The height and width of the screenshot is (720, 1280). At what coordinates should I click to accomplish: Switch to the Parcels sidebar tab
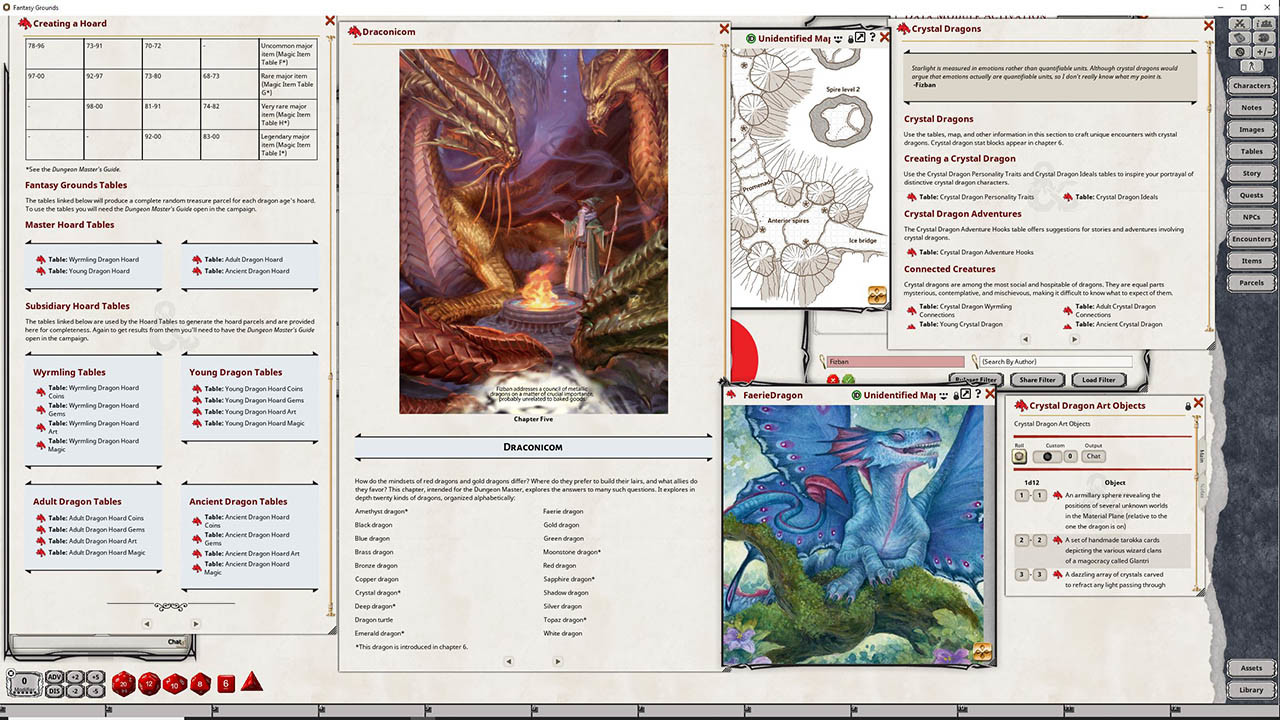(1251, 282)
